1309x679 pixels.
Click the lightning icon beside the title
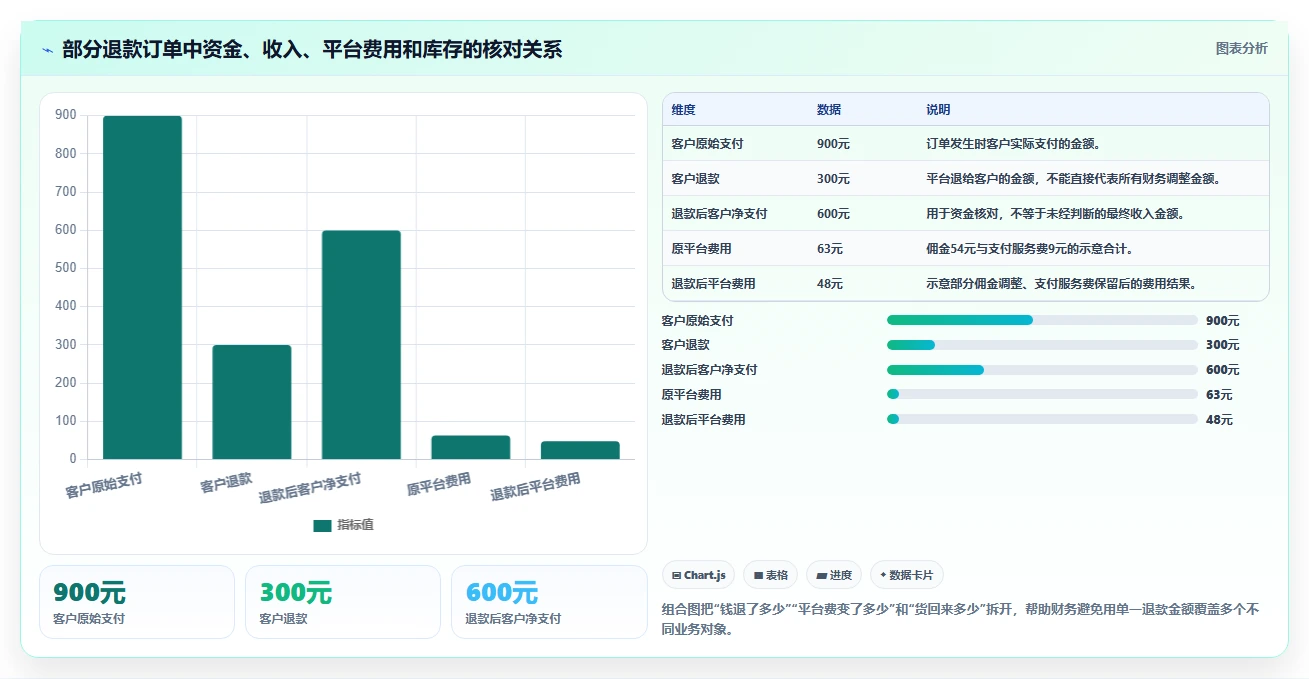pyautogui.click(x=47, y=50)
